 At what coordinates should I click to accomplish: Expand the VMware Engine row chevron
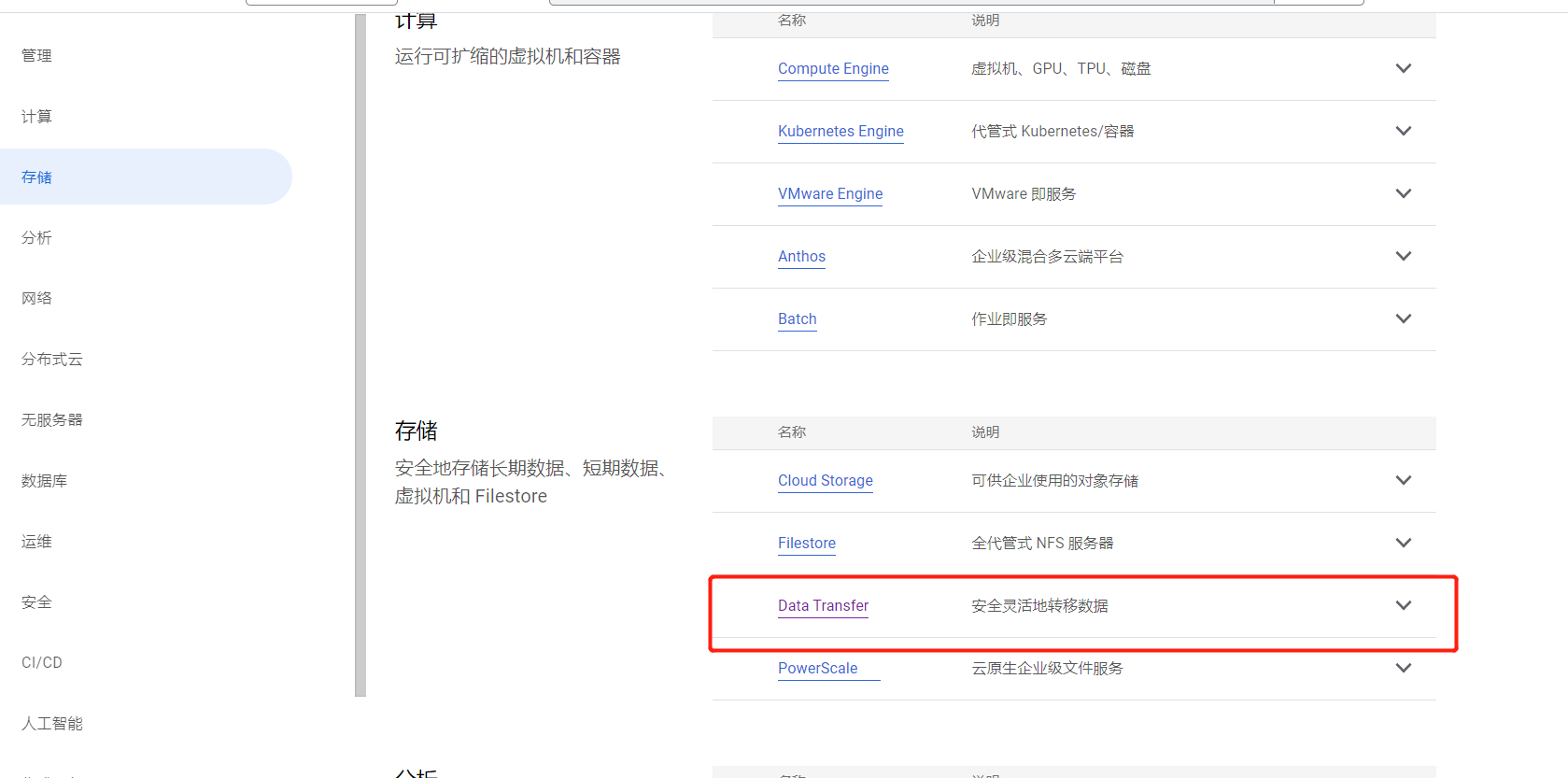(1403, 193)
